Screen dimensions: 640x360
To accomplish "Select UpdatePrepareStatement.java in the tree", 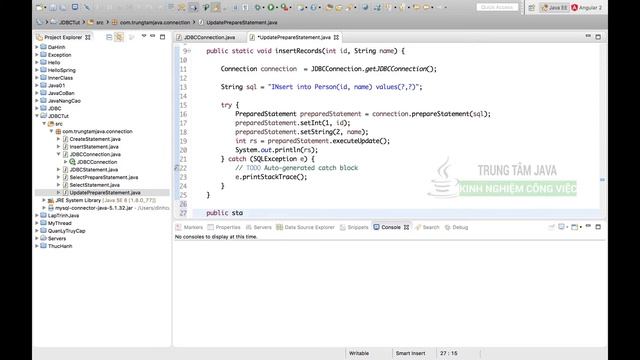I will (105, 193).
